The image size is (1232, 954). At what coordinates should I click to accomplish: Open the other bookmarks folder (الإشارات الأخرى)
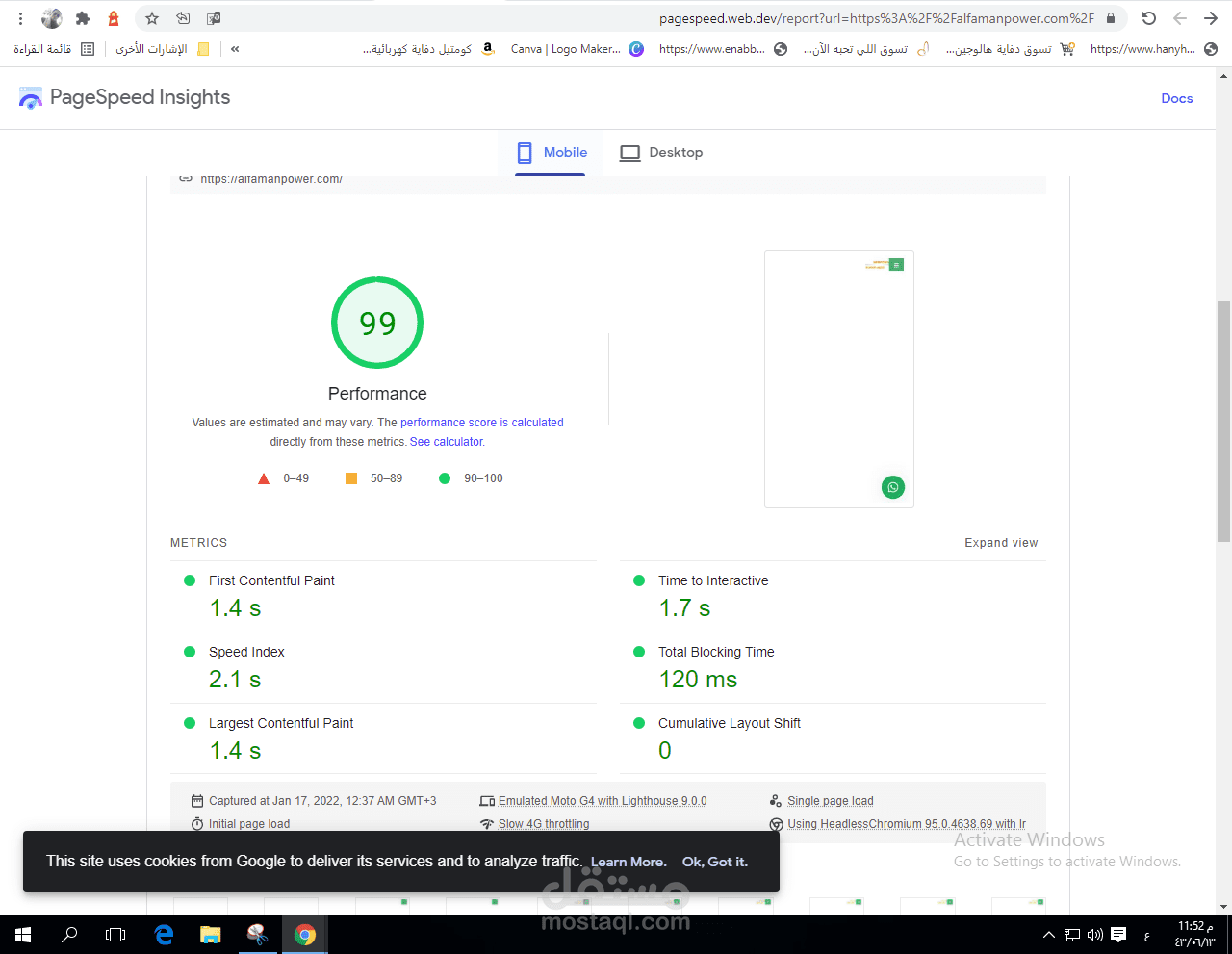point(163,49)
